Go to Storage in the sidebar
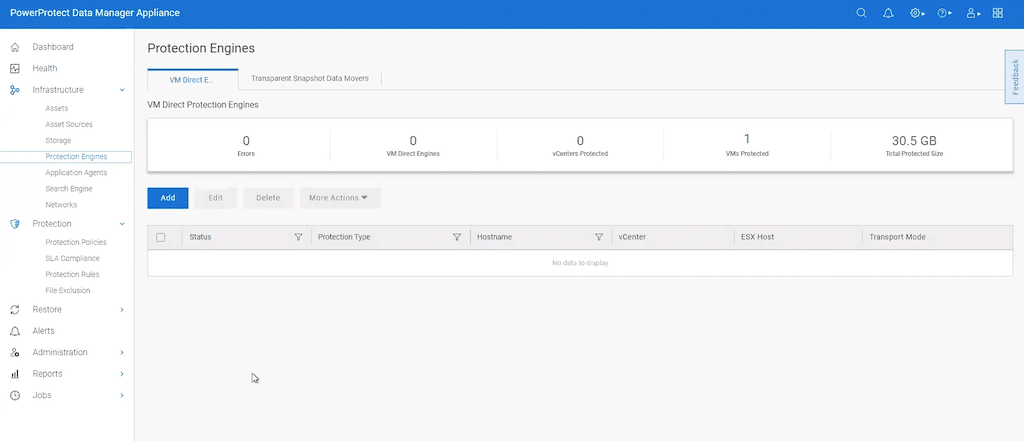Viewport: 1024px width, 441px height. [58, 140]
